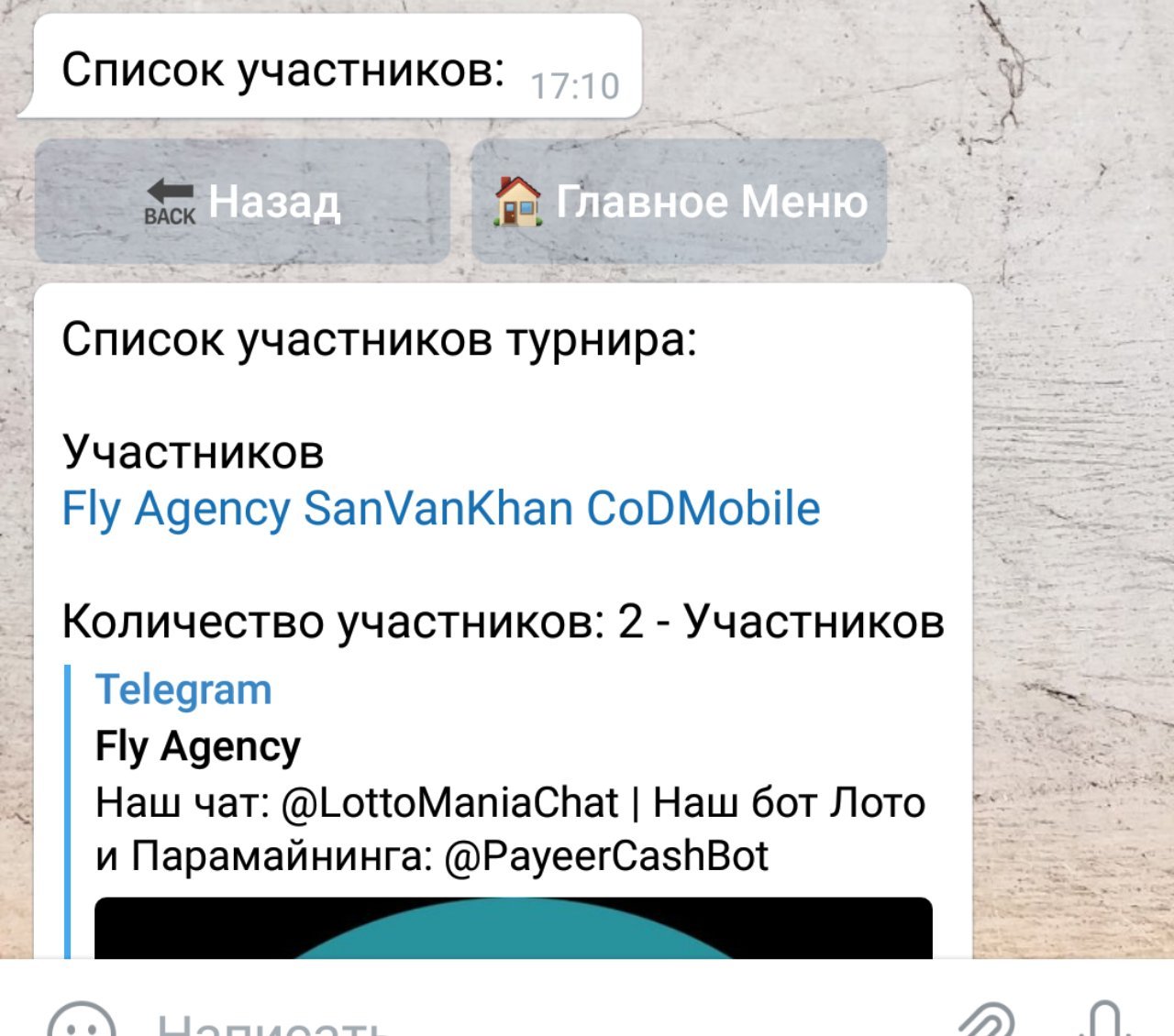The height and width of the screenshot is (1036, 1174).
Task: Open Главное Меню button
Action: click(x=679, y=201)
